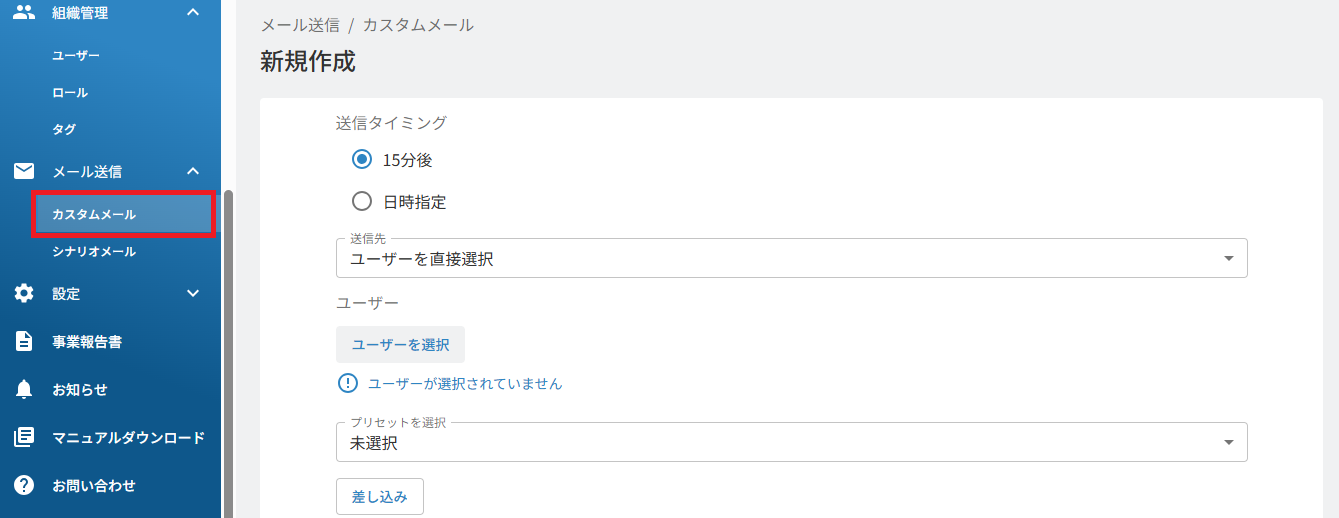1339x518 pixels.
Task: Go to ユーザー in the sidebar
Action: point(76,55)
